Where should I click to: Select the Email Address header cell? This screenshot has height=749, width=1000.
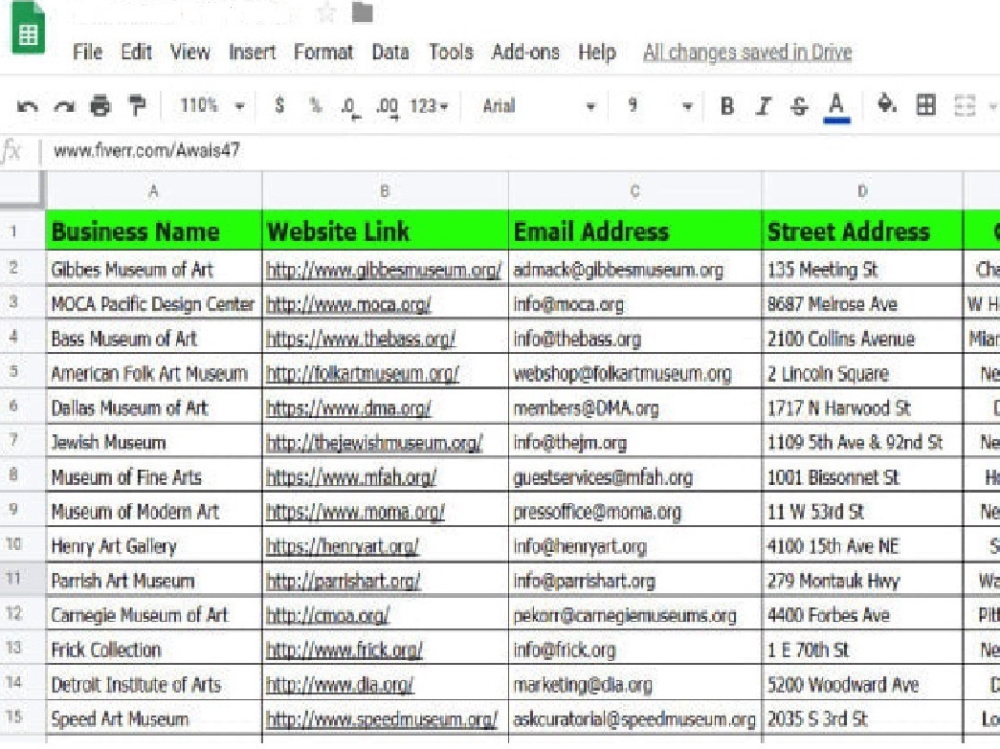tap(635, 230)
